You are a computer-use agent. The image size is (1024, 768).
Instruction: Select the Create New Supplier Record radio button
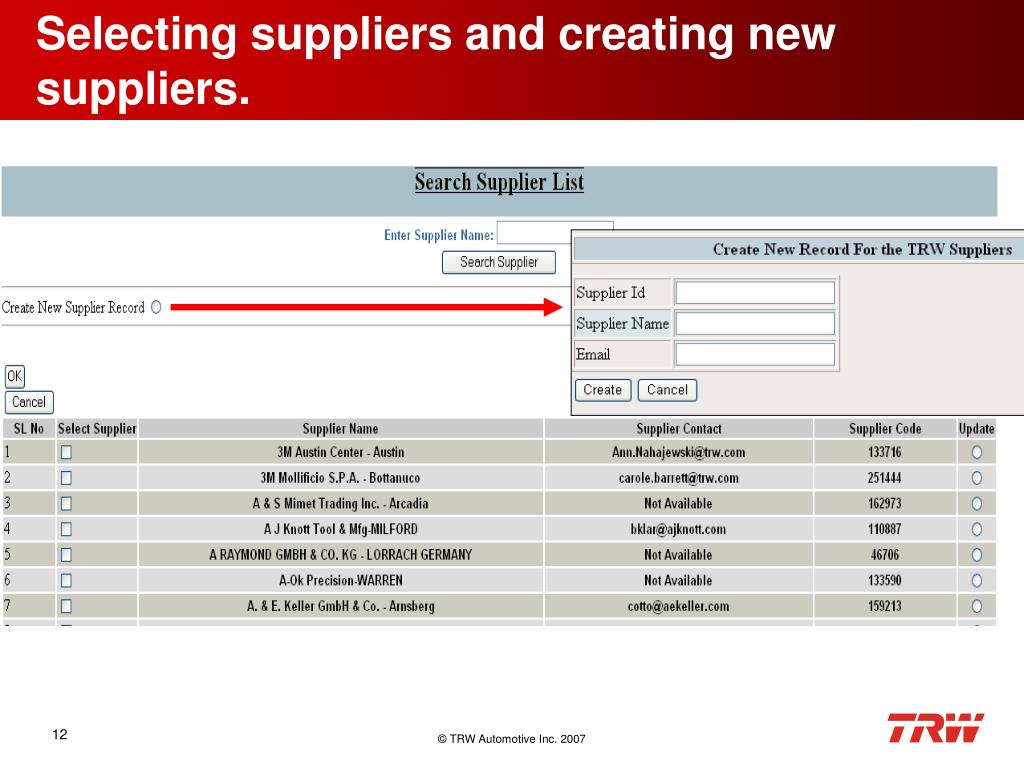[156, 307]
